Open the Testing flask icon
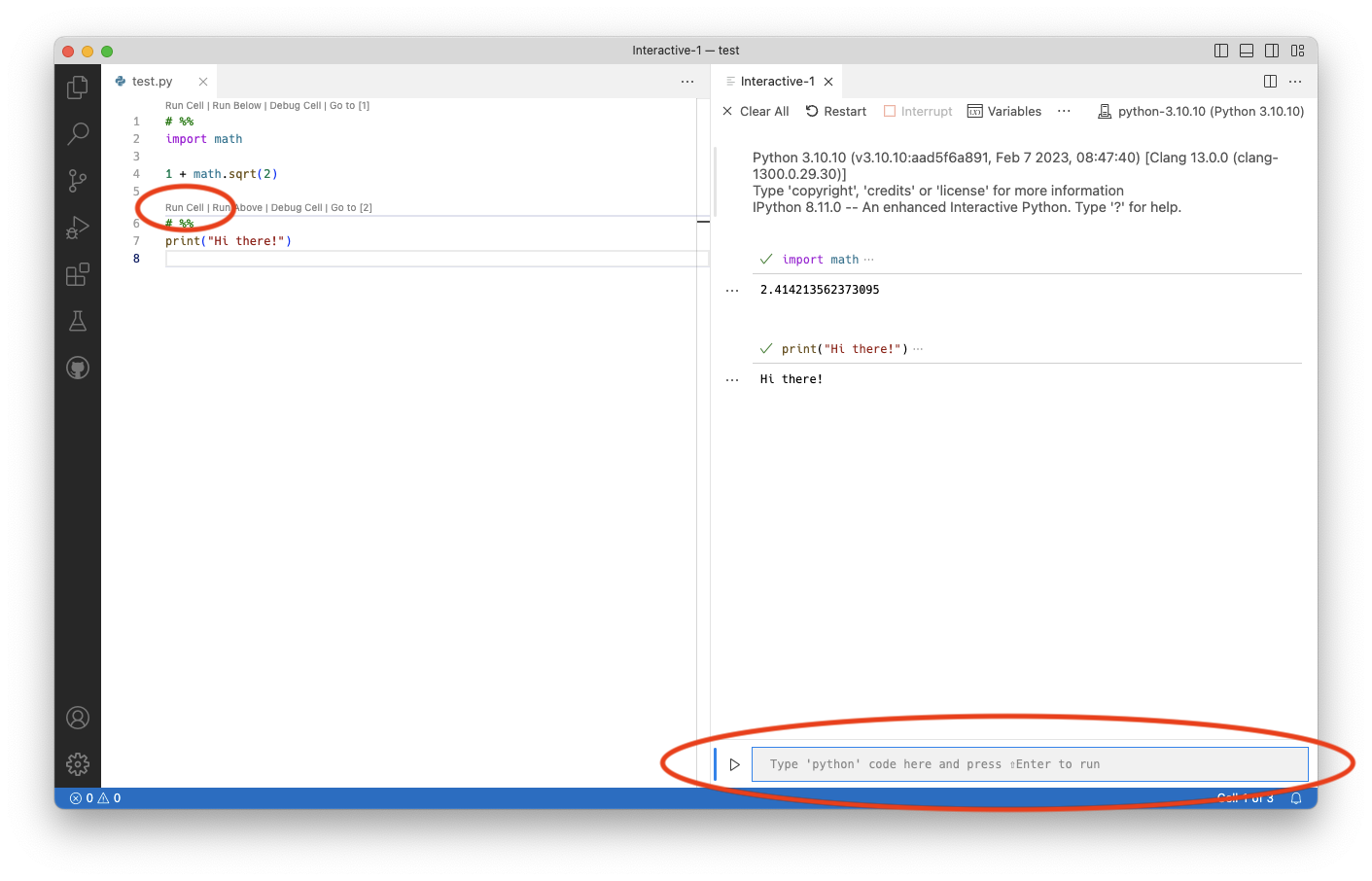Image resolution: width=1372 pixels, height=881 pixels. pyautogui.click(x=78, y=321)
